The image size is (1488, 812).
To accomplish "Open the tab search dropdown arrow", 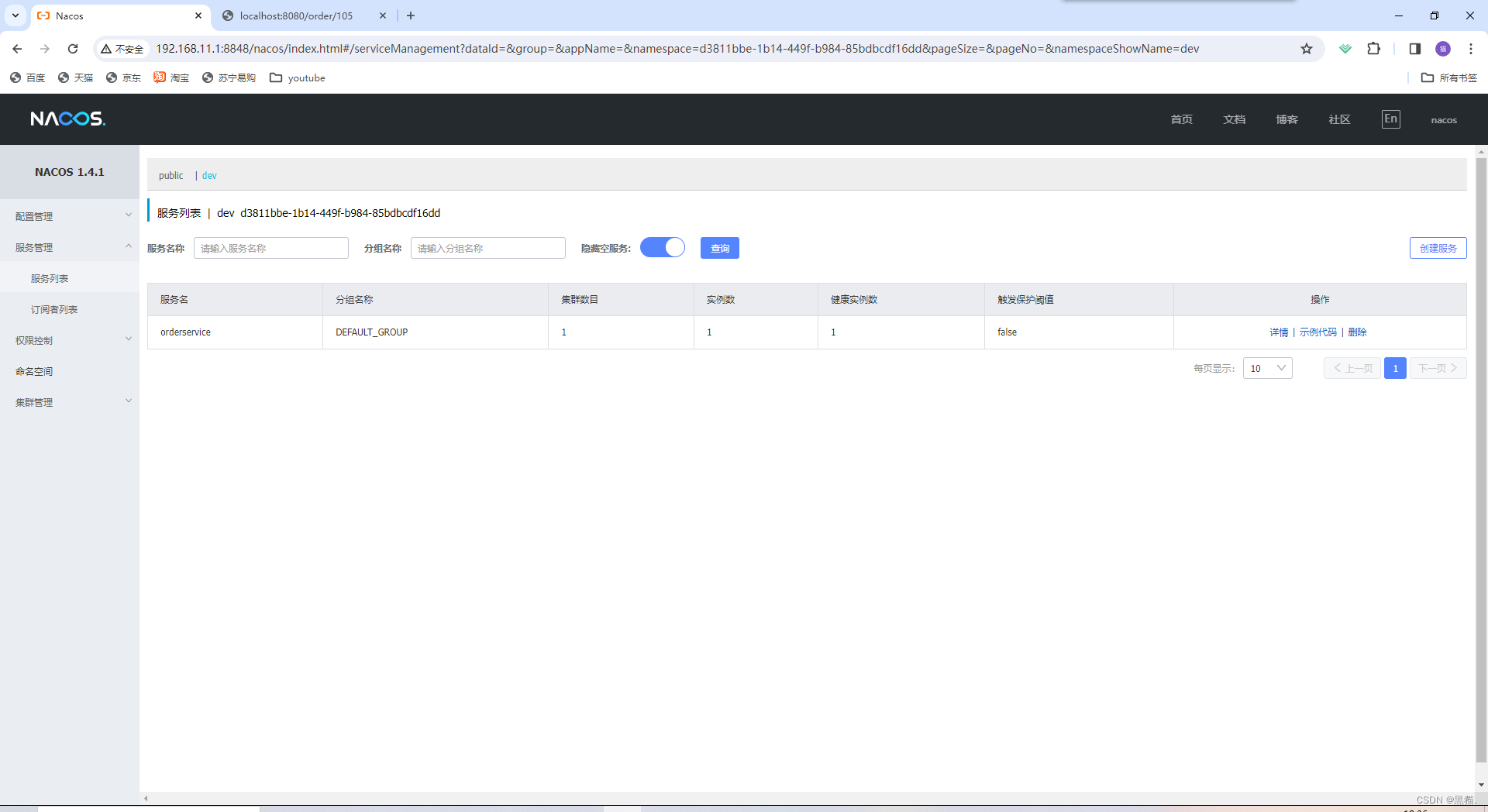I will [x=15, y=15].
